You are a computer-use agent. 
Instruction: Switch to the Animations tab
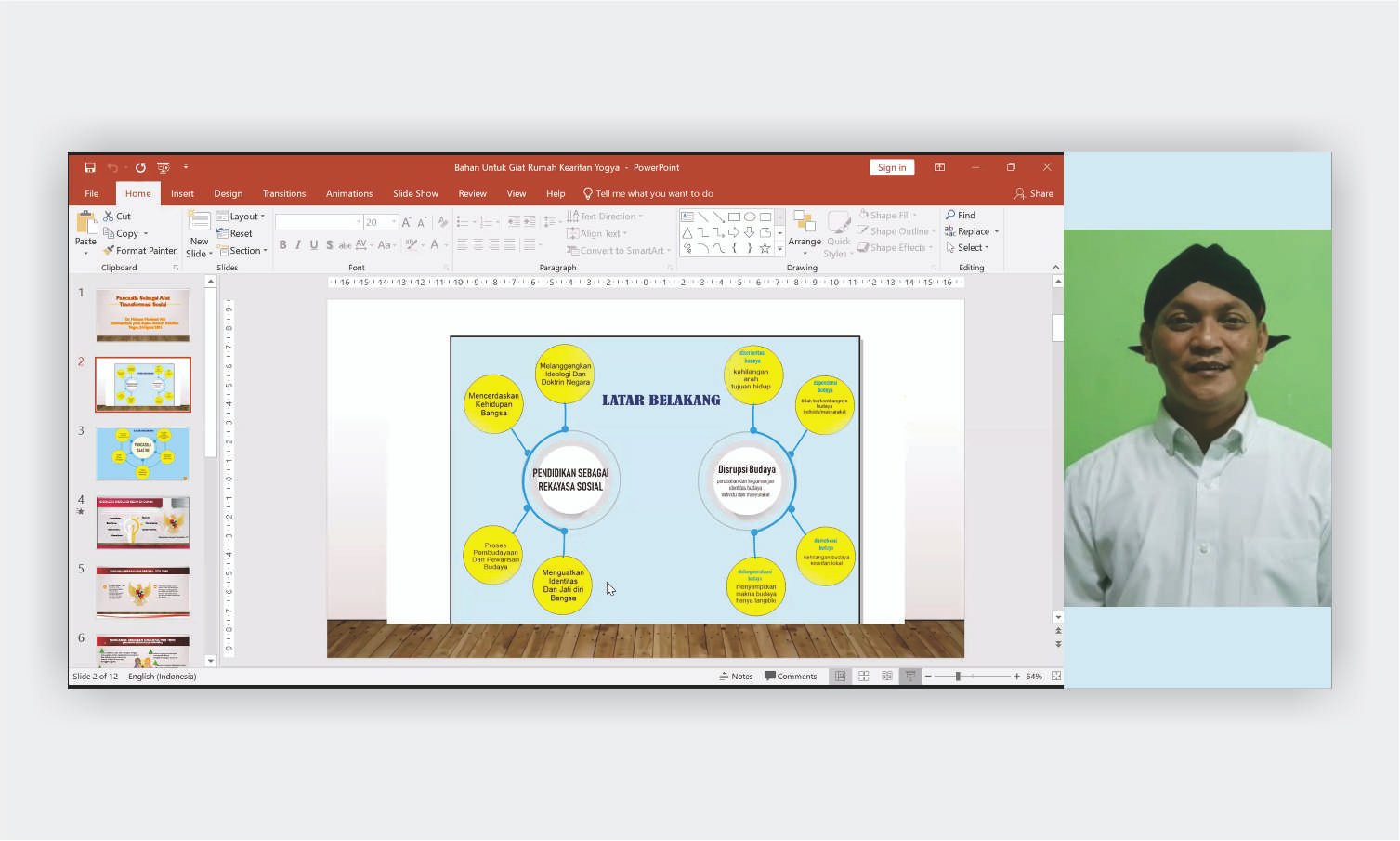click(349, 193)
